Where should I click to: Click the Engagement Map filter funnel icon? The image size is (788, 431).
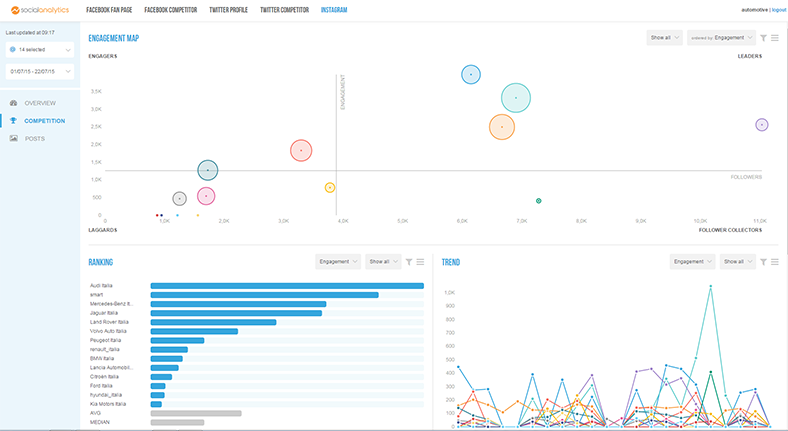coord(763,38)
